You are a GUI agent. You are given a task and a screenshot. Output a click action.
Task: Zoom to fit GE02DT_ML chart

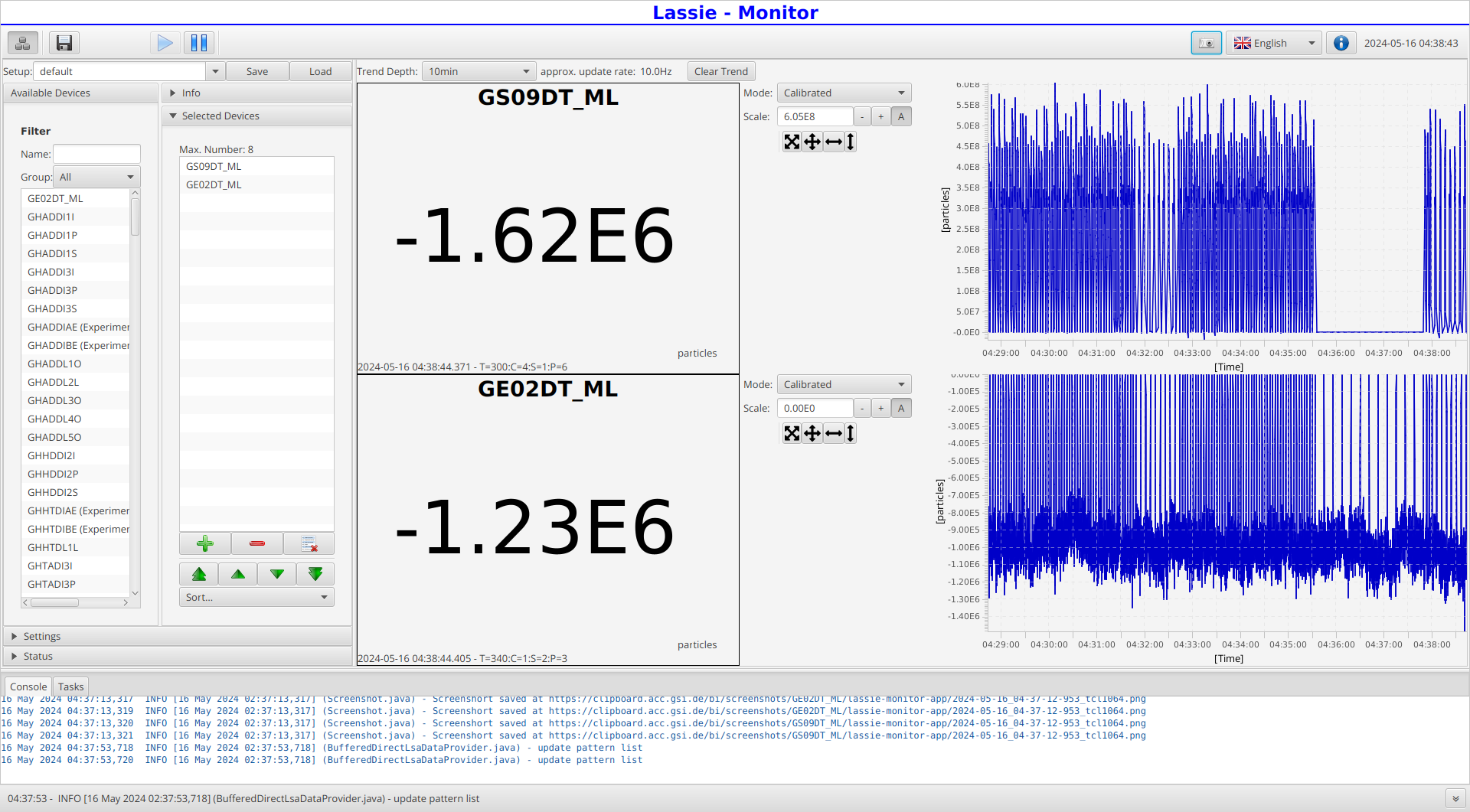click(792, 433)
